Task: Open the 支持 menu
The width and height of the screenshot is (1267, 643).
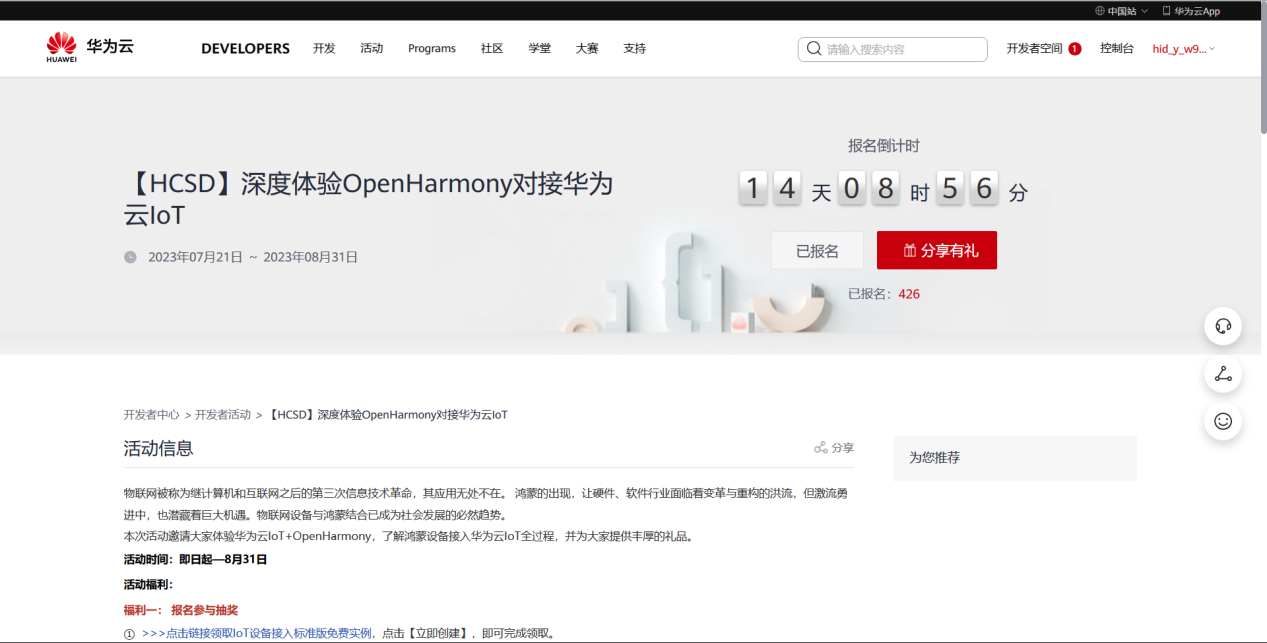Action: coord(635,48)
